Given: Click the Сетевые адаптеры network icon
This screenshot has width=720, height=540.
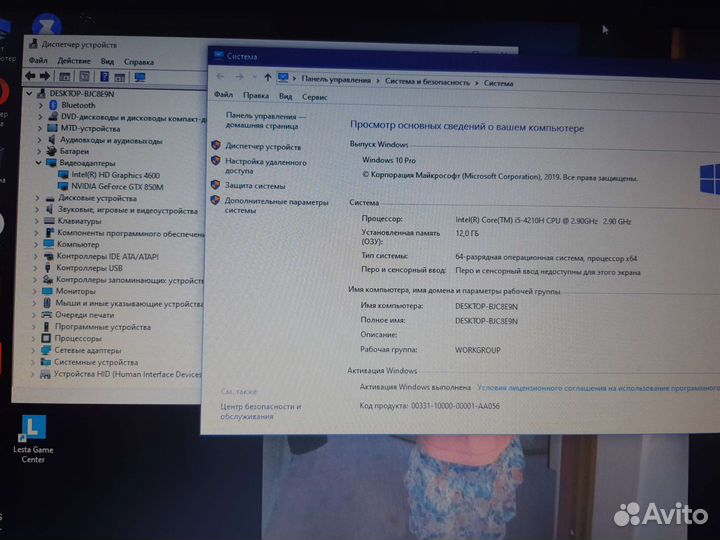Looking at the screenshot, I should pyautogui.click(x=46, y=350).
